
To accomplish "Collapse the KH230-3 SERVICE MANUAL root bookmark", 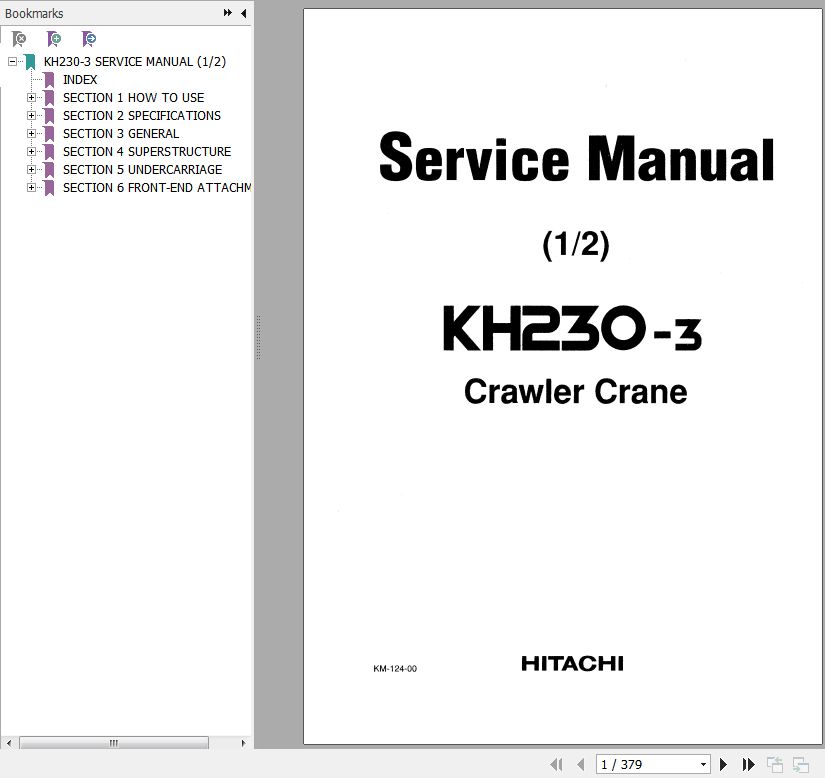I will point(12,62).
